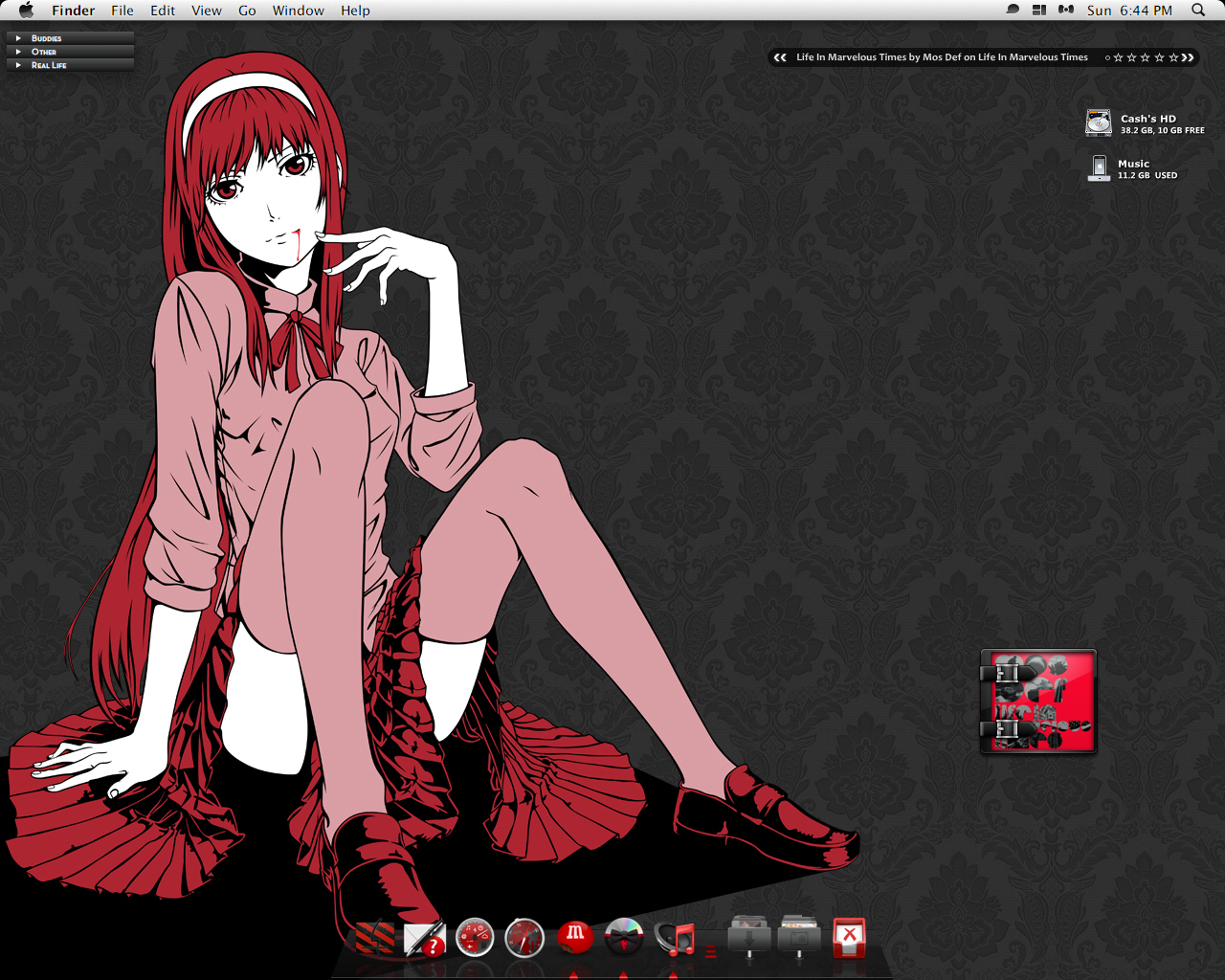Rate the song four stars

pyautogui.click(x=1159, y=57)
